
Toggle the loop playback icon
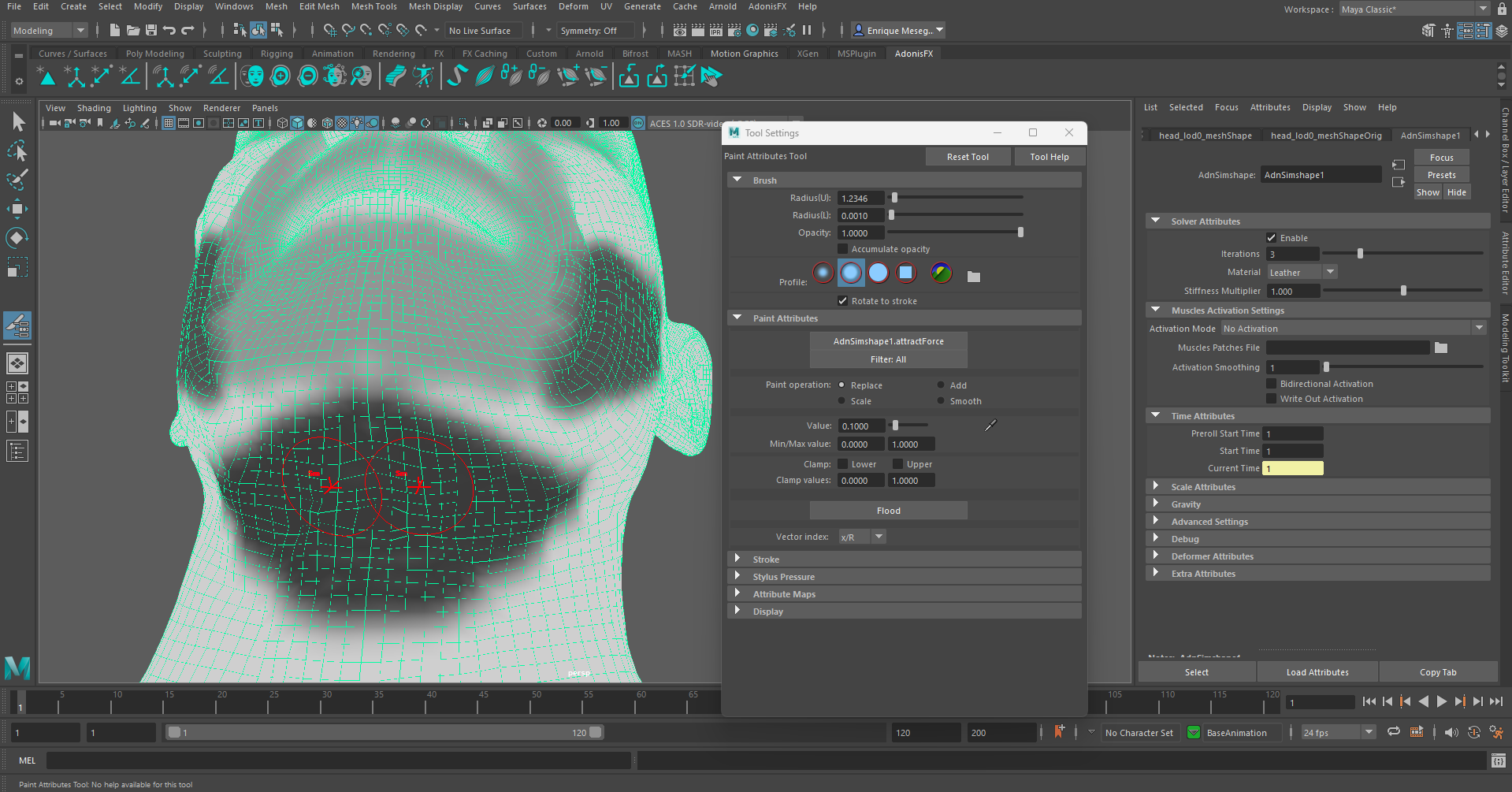[1394, 732]
